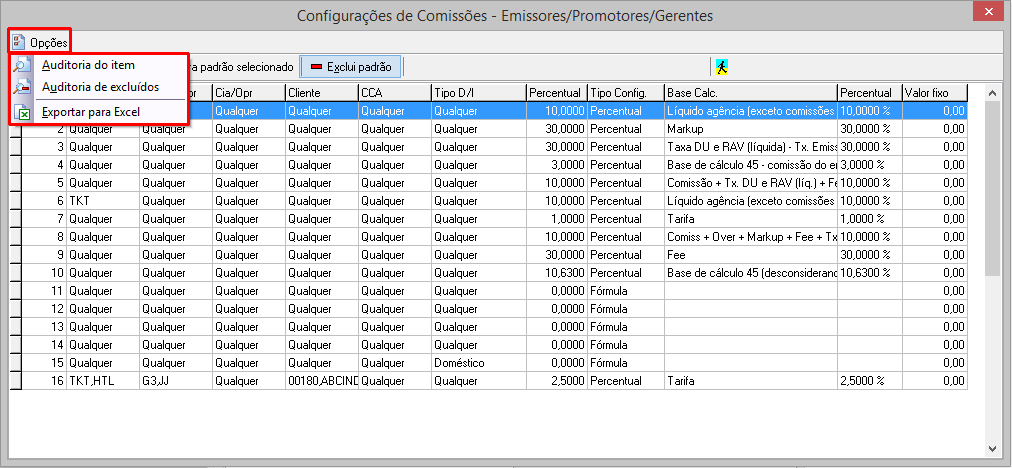Click the row selector for row 12
This screenshot has height=468, width=1012.
click(x=15, y=309)
